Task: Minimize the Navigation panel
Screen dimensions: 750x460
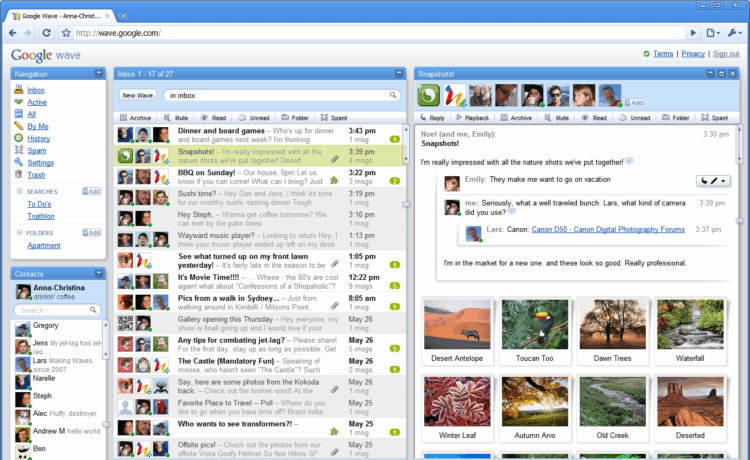Action: pyautogui.click(x=99, y=73)
